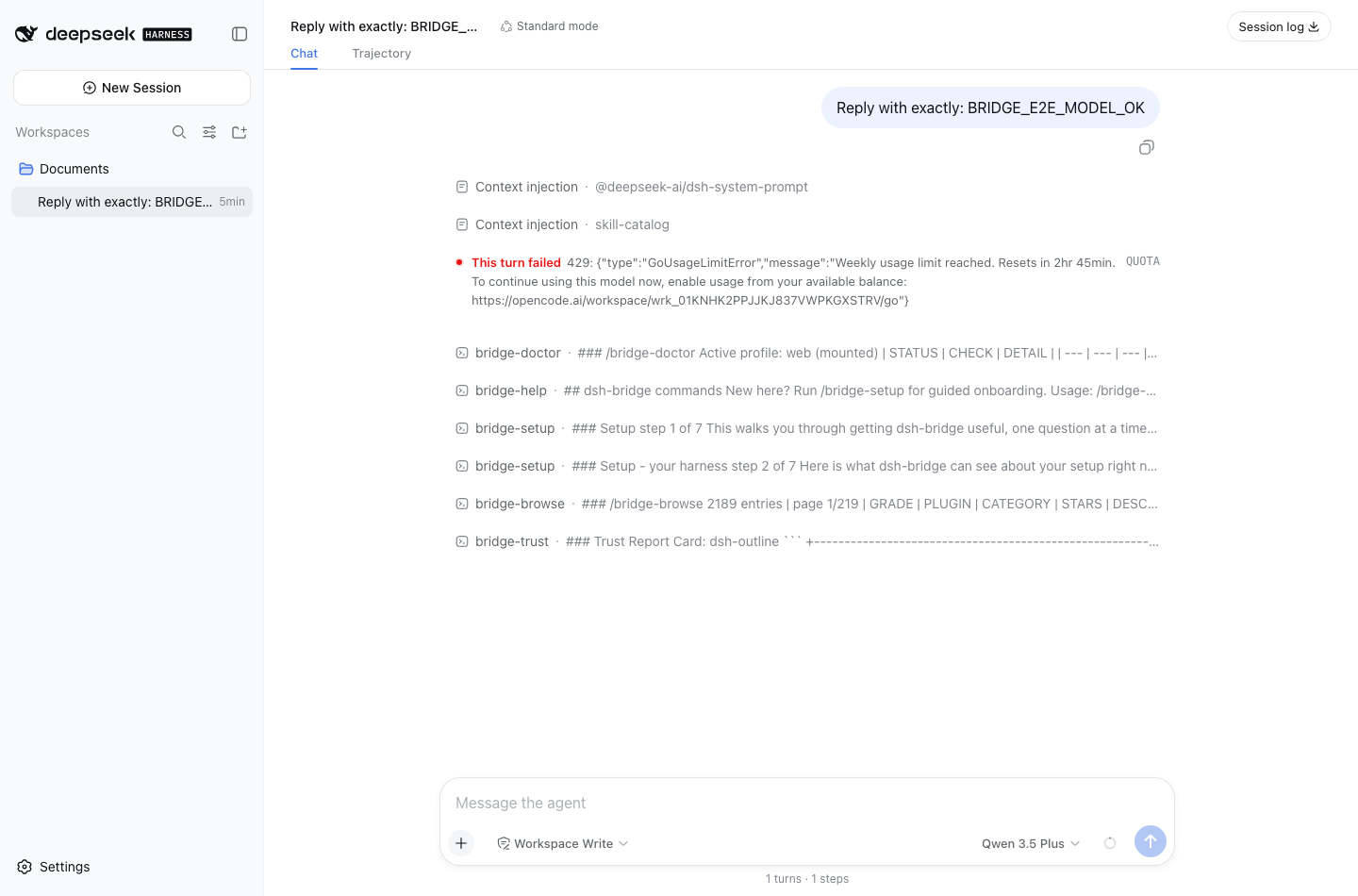Image resolution: width=1358 pixels, height=896 pixels.
Task: Click the QUOTA tag on failed turn
Action: coord(1143,261)
